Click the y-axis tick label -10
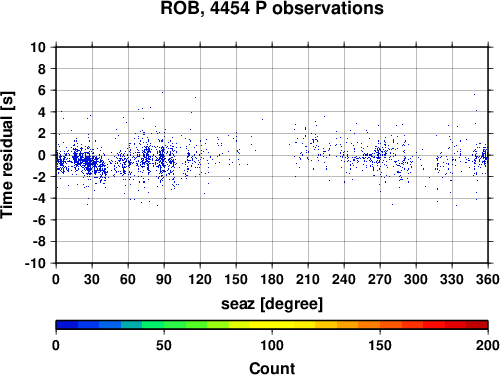The image size is (500, 375). click(36, 263)
